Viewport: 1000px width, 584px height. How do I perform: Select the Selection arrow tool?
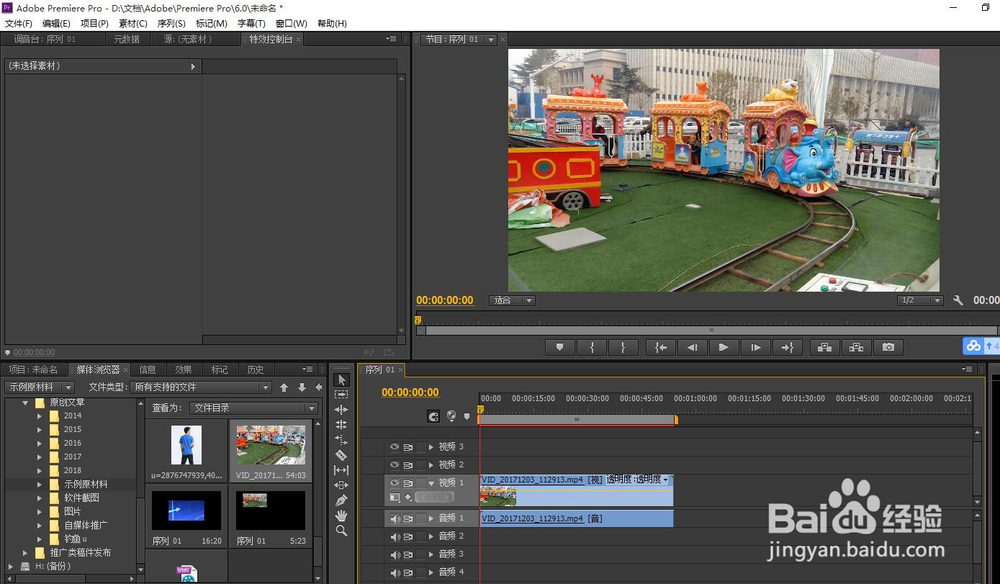[341, 379]
